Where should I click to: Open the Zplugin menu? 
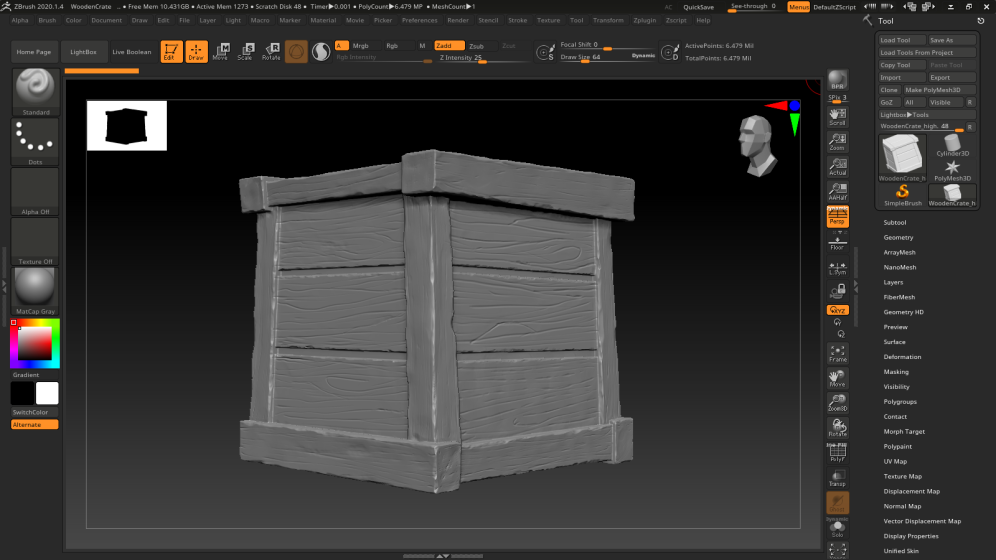click(x=645, y=20)
